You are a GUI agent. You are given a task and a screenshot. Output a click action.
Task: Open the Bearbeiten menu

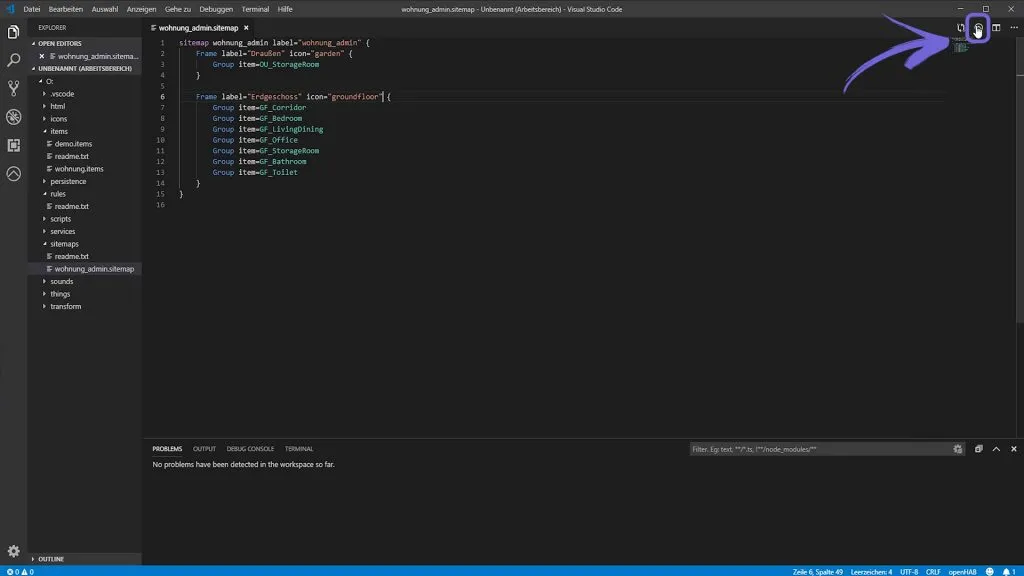pos(65,9)
